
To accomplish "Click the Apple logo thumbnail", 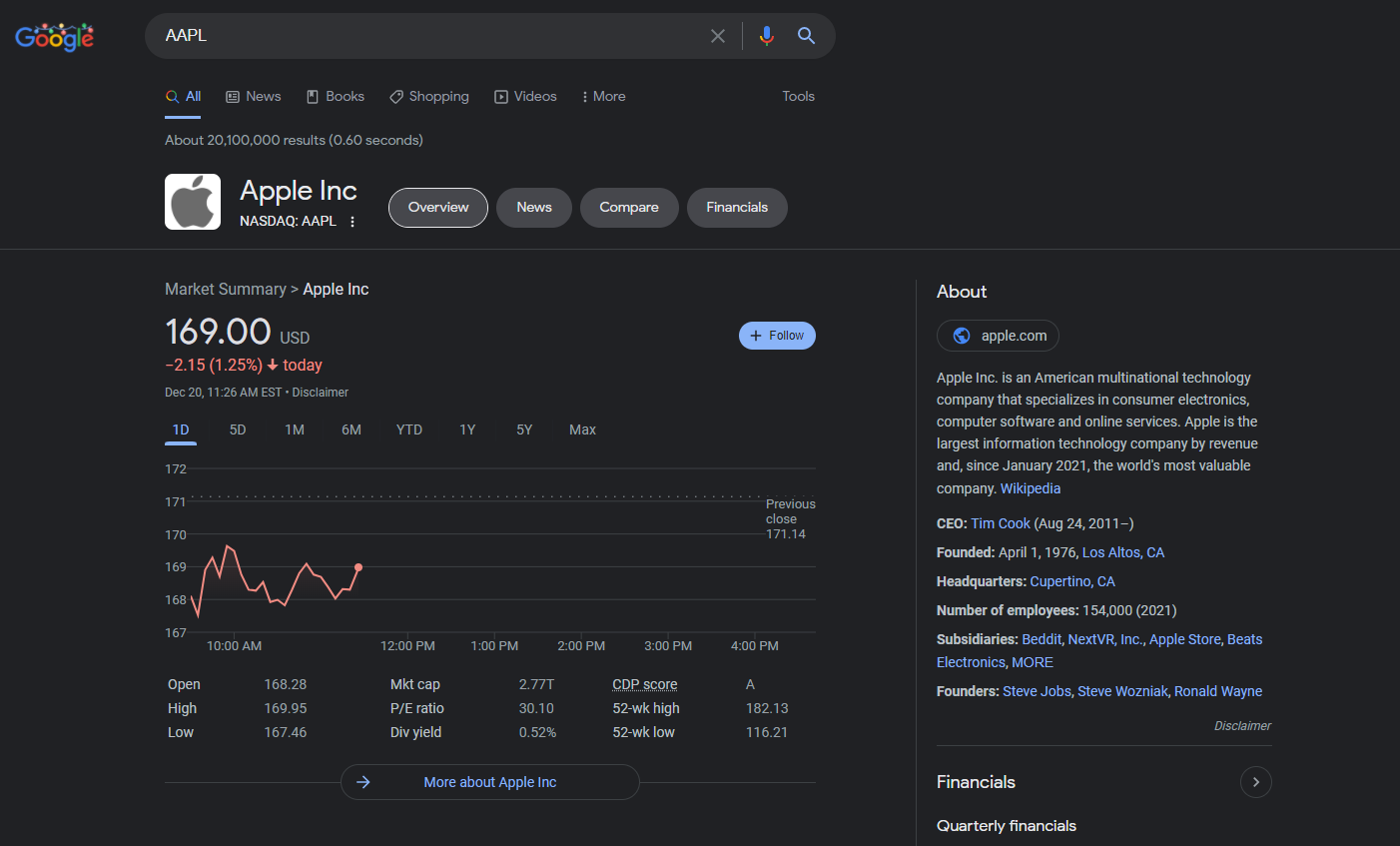I will pyautogui.click(x=193, y=202).
